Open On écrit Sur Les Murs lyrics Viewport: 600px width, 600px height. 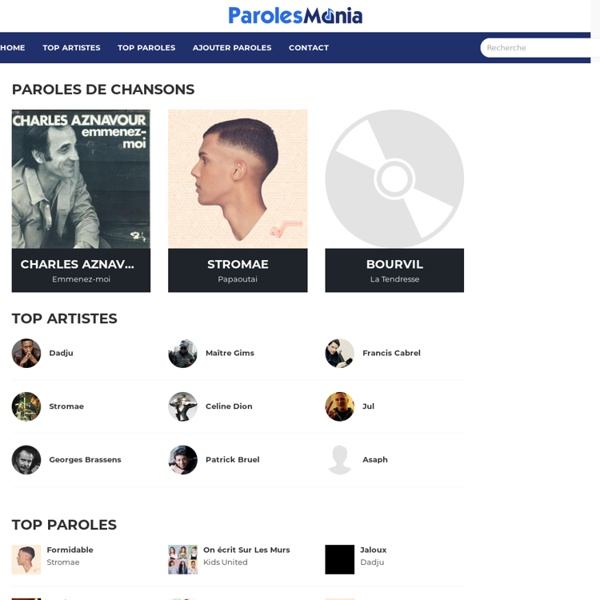point(246,550)
